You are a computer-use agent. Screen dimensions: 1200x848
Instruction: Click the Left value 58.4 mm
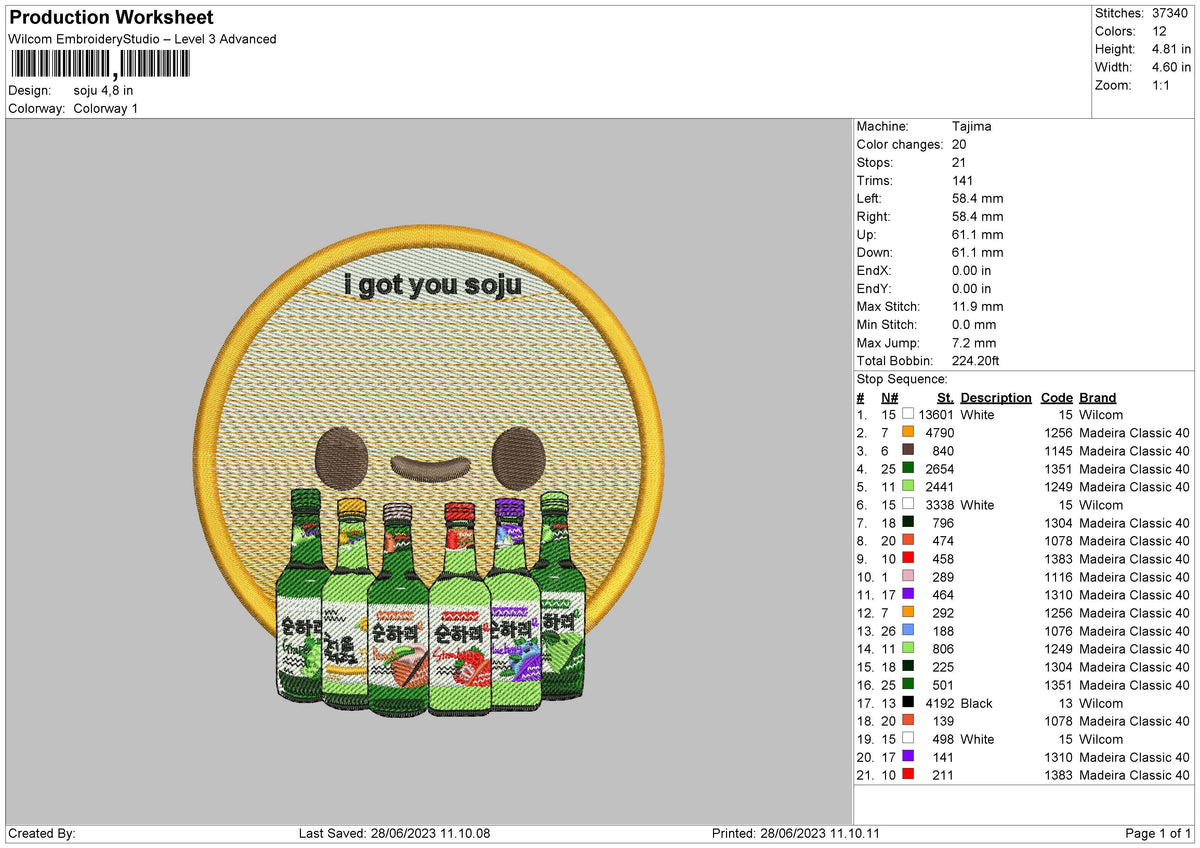pyautogui.click(x=978, y=198)
